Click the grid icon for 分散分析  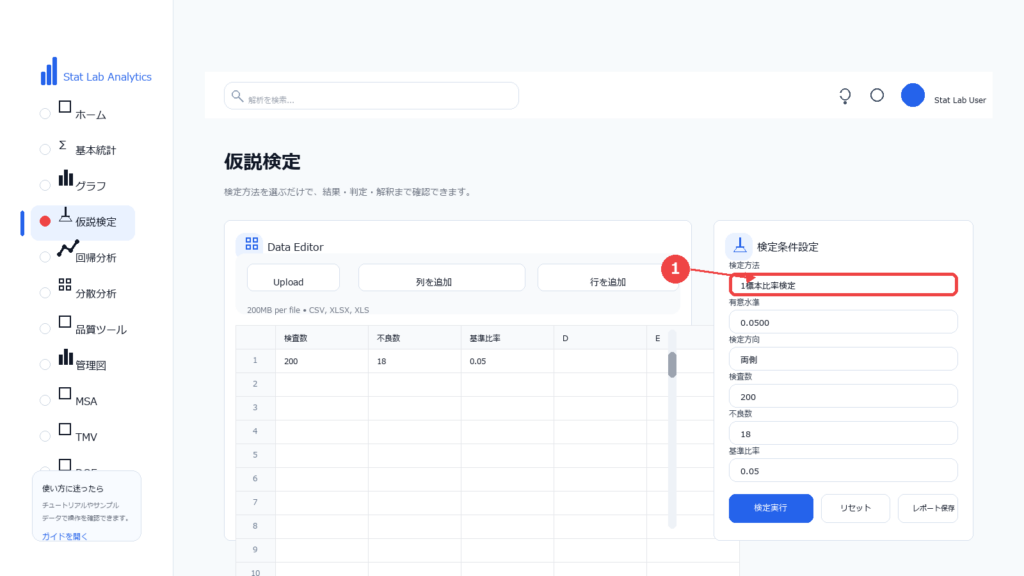pyautogui.click(x=65, y=284)
